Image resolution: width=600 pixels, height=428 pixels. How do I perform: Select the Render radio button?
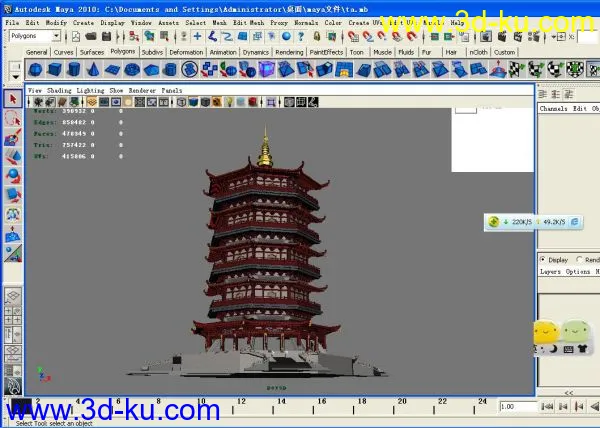[x=580, y=259]
